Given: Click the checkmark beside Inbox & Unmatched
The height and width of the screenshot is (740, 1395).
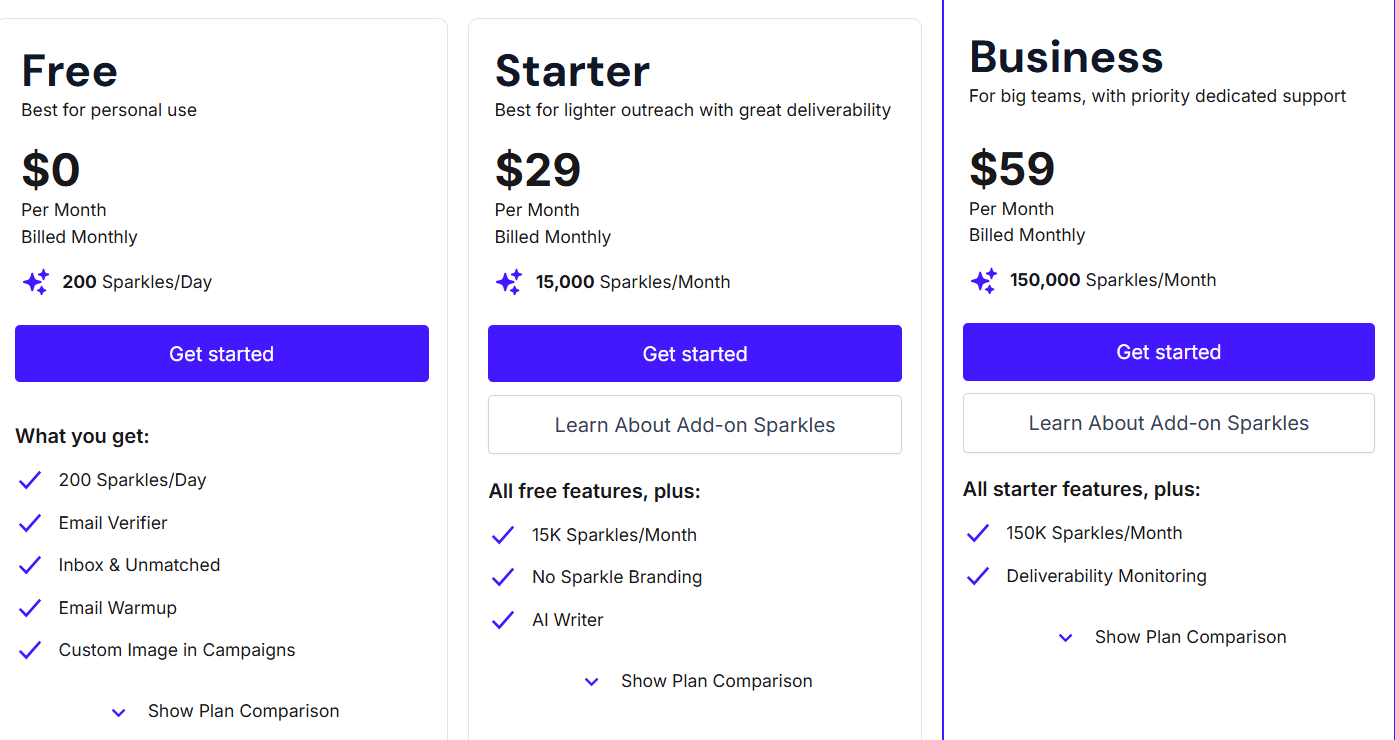Looking at the screenshot, I should (x=29, y=563).
